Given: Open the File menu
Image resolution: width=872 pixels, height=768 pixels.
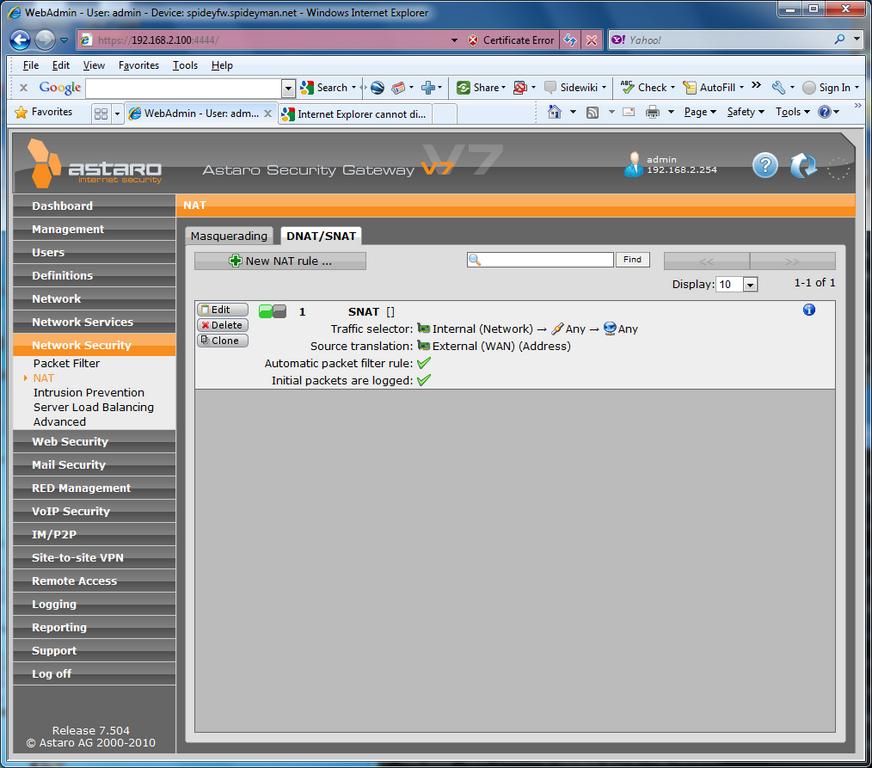Looking at the screenshot, I should click(x=31, y=65).
